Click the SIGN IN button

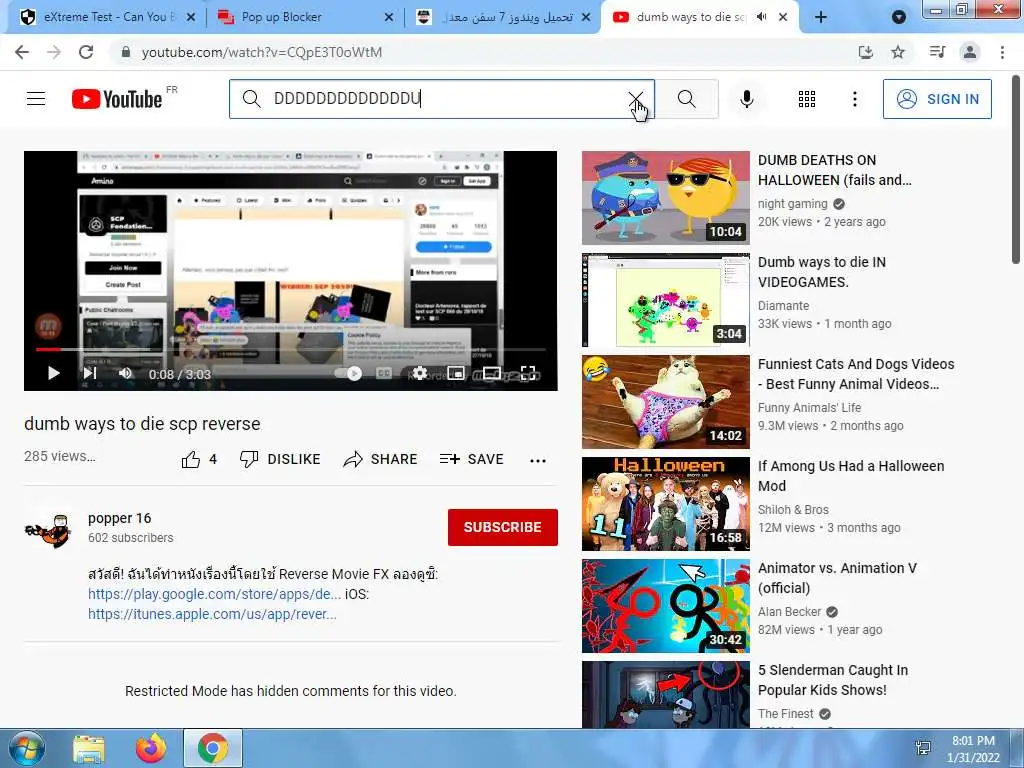click(937, 99)
